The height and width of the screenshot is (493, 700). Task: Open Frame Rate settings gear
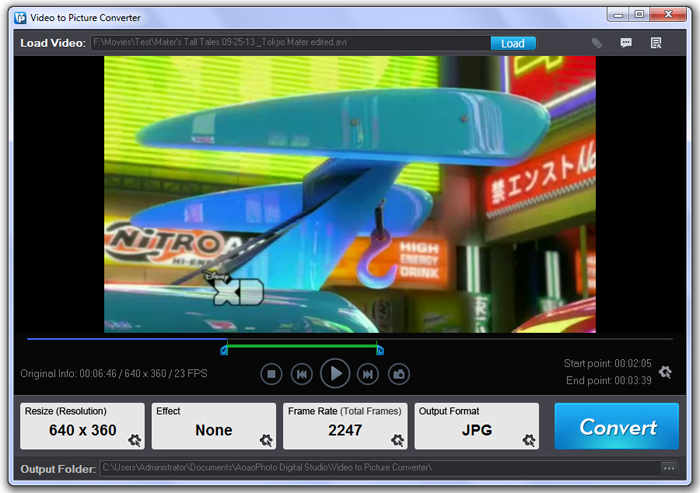tap(397, 440)
